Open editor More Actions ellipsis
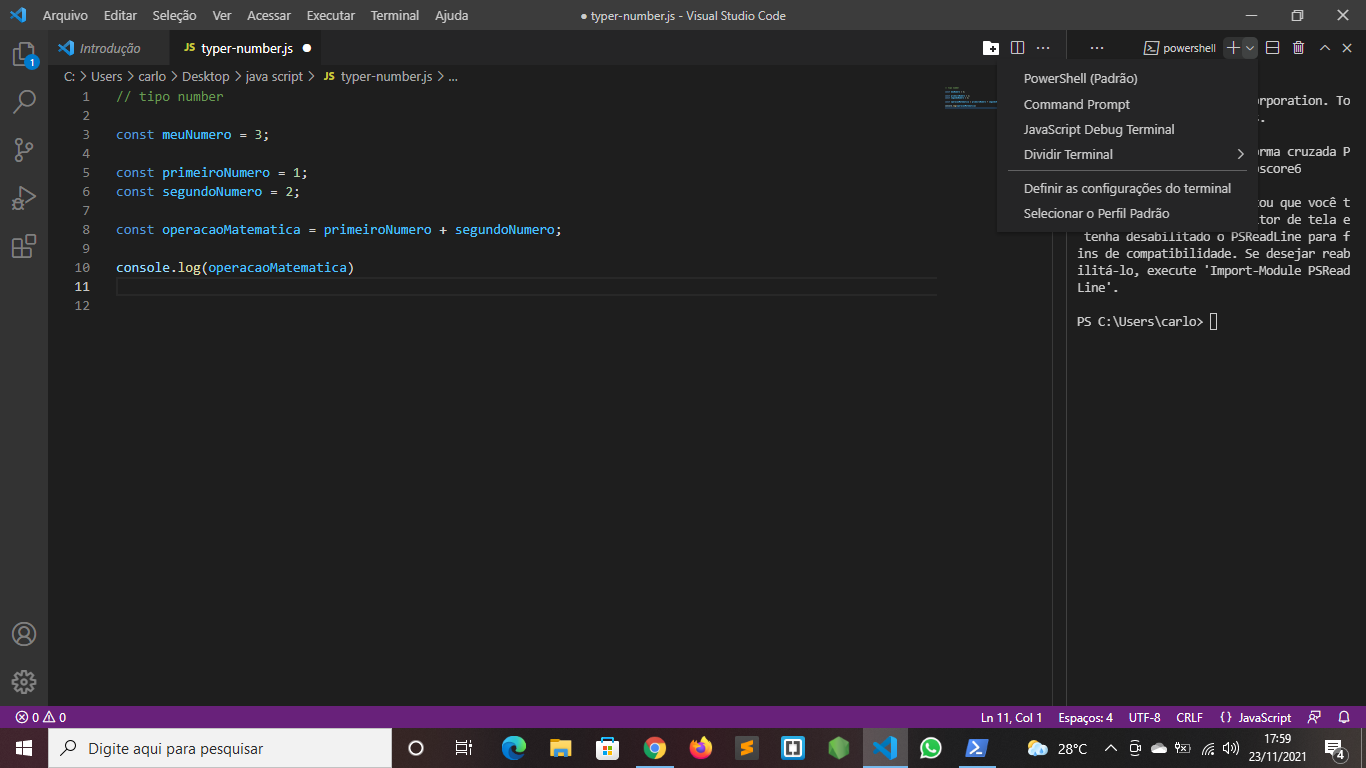Viewport: 1366px width, 768px height. click(1043, 48)
